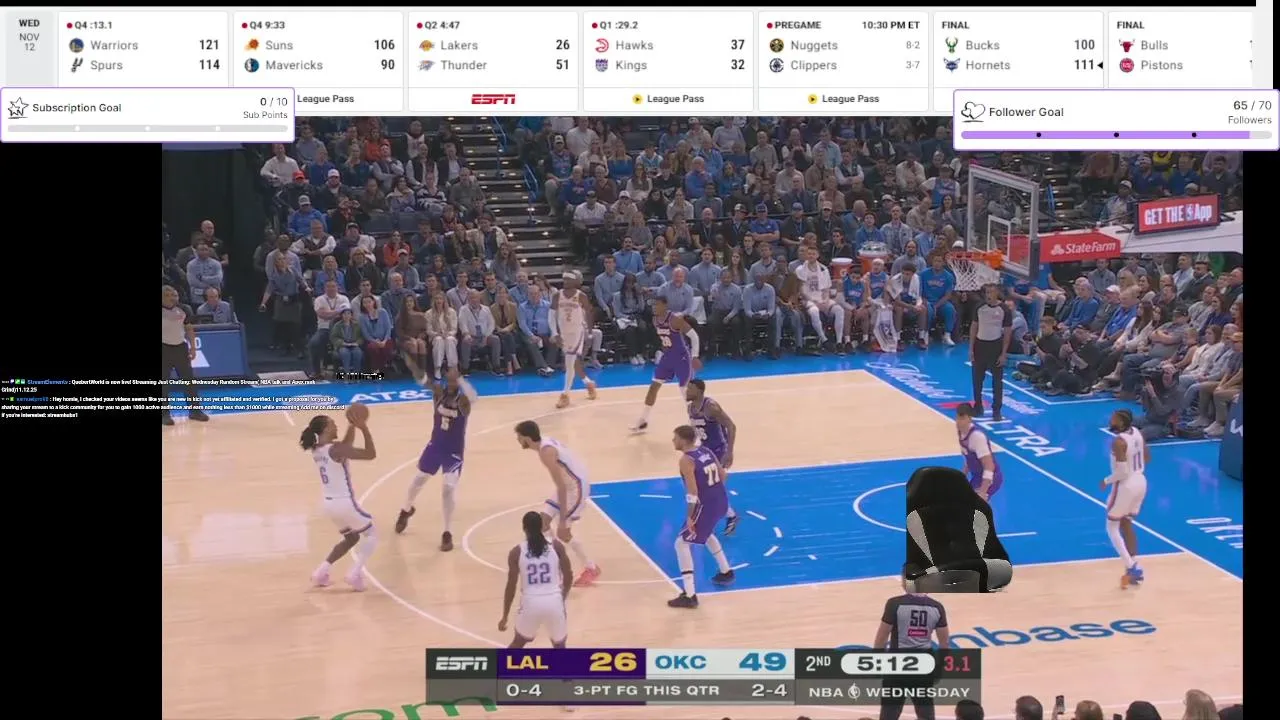Click the Subscription Goal progress bar
1280x720 pixels.
coord(147,128)
